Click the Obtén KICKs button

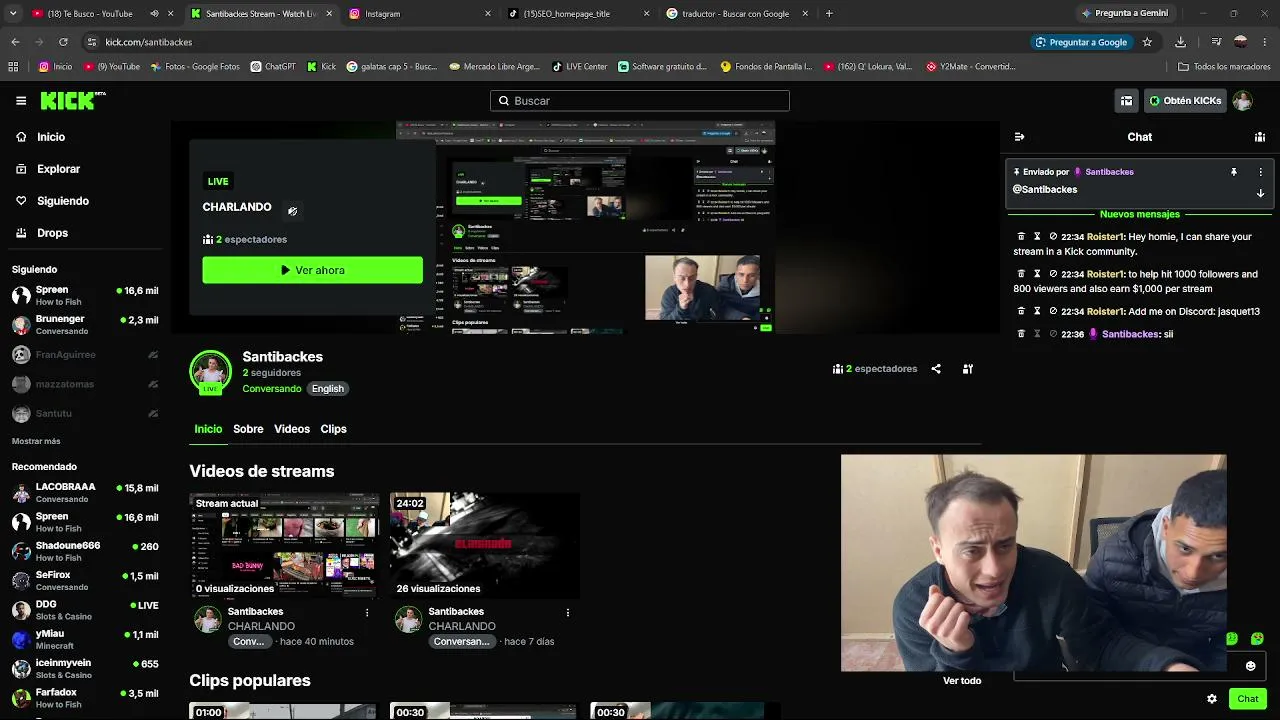pyautogui.click(x=1184, y=101)
